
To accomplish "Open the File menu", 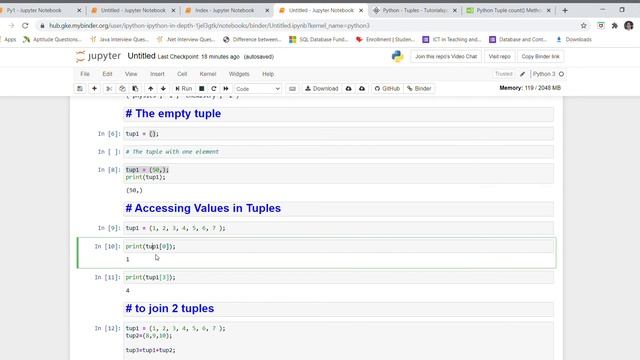I will click(85, 74).
